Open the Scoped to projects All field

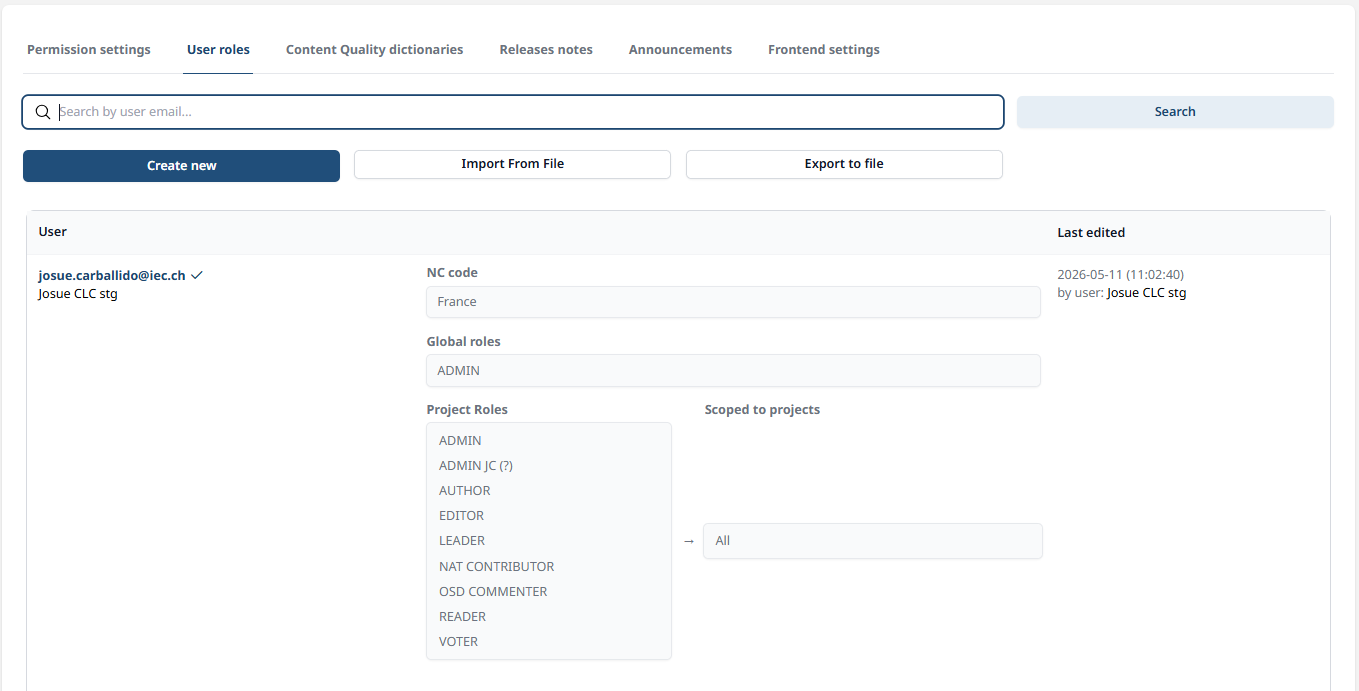pyautogui.click(x=873, y=541)
